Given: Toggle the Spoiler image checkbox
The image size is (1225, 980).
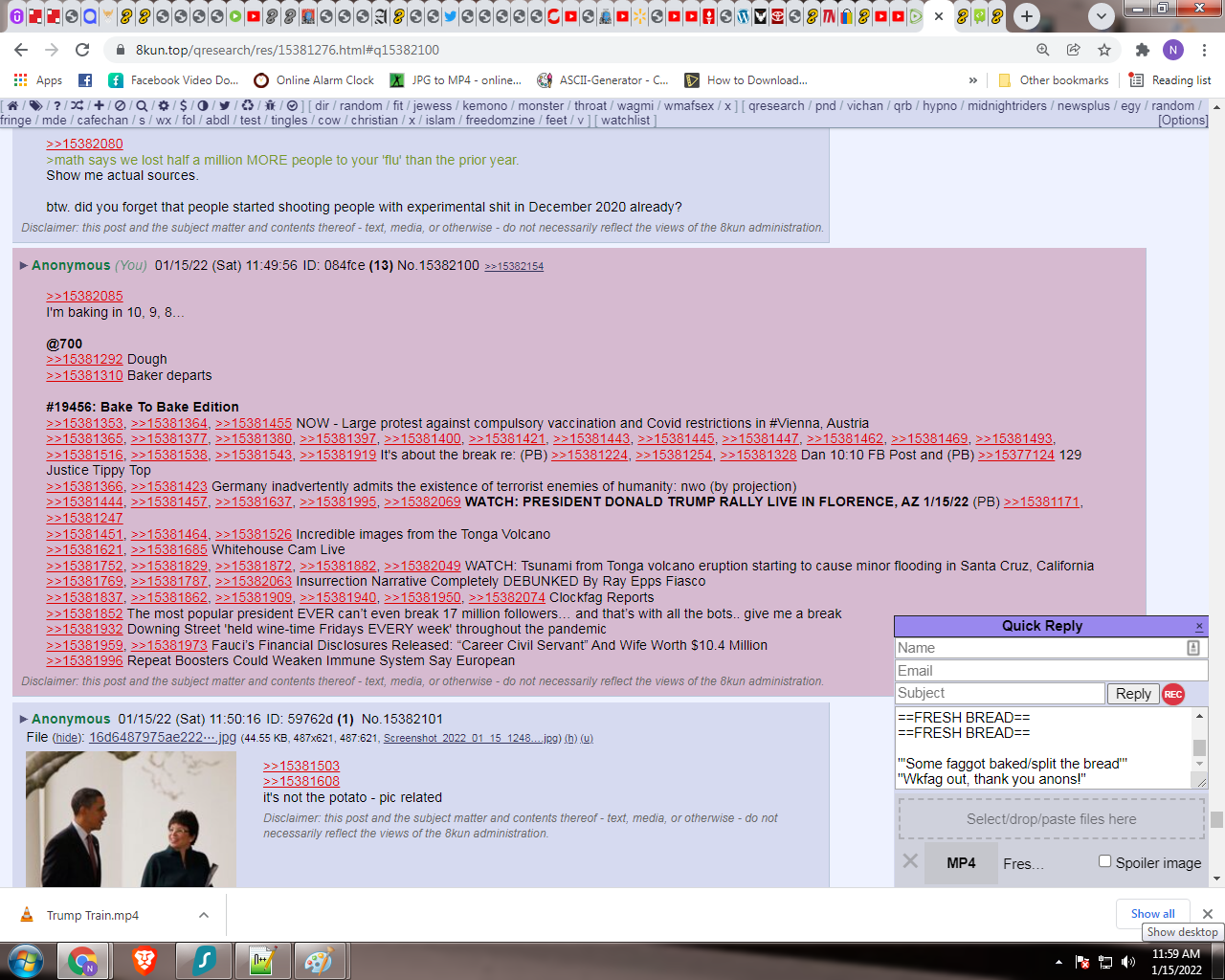Looking at the screenshot, I should pos(1105,861).
